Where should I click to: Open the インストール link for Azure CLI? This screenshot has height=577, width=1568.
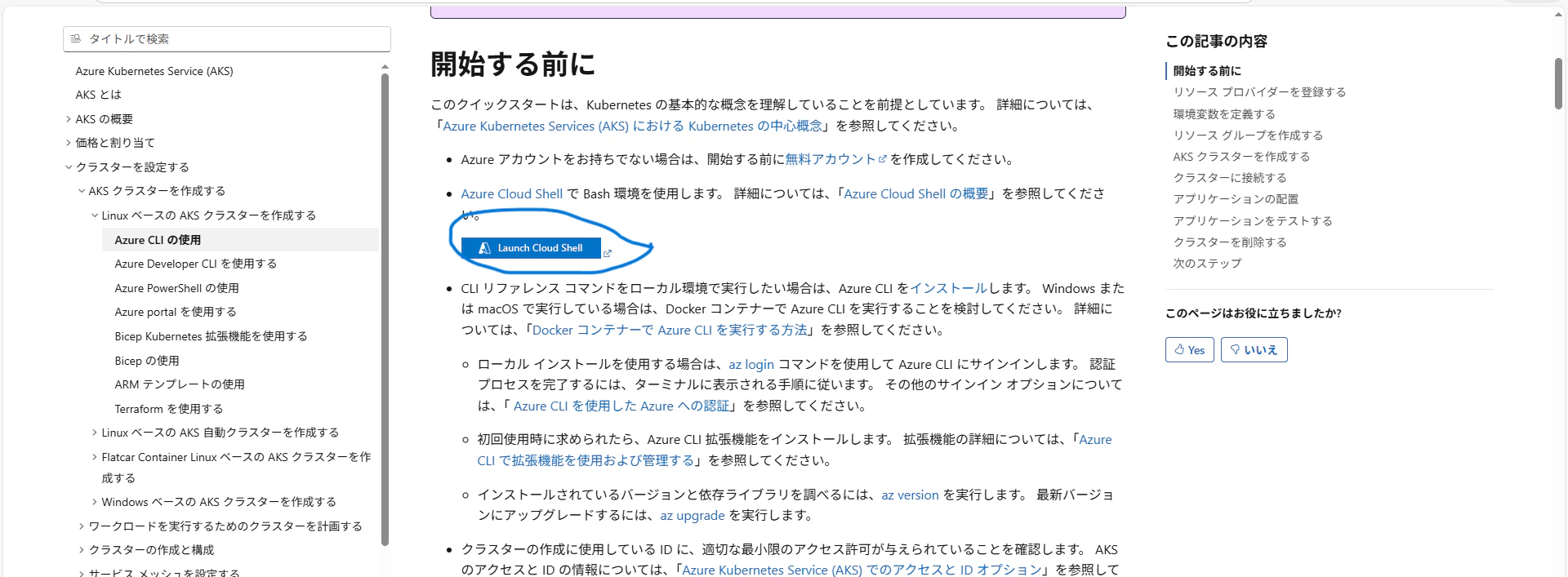tap(948, 288)
